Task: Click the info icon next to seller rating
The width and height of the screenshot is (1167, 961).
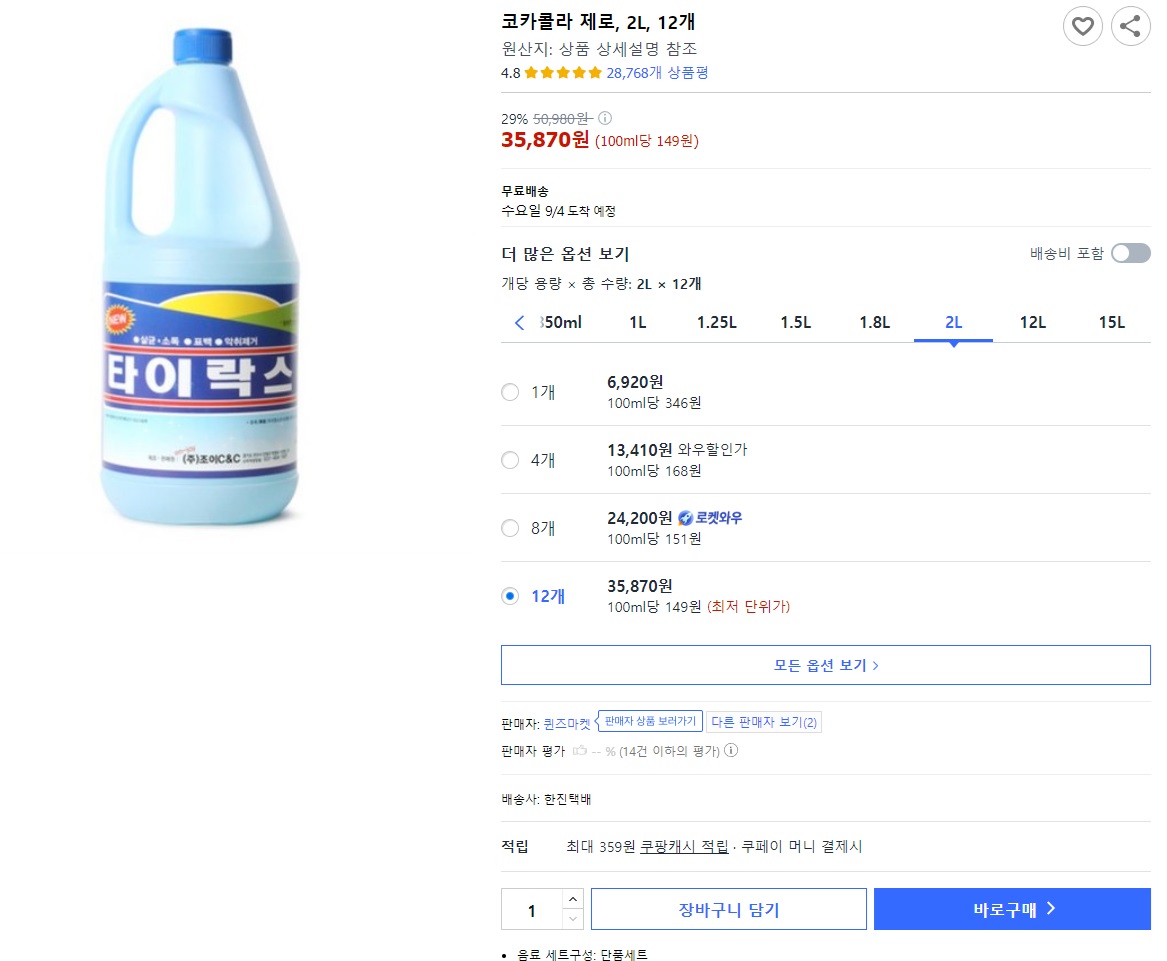Action: tap(731, 751)
